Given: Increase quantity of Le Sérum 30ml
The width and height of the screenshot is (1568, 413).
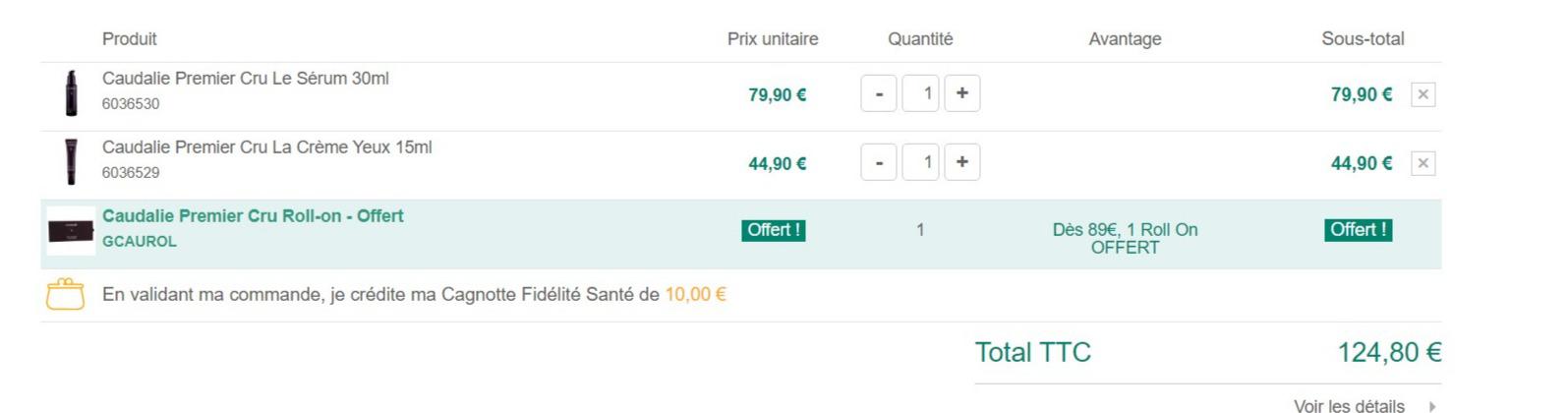Looking at the screenshot, I should click(961, 93).
